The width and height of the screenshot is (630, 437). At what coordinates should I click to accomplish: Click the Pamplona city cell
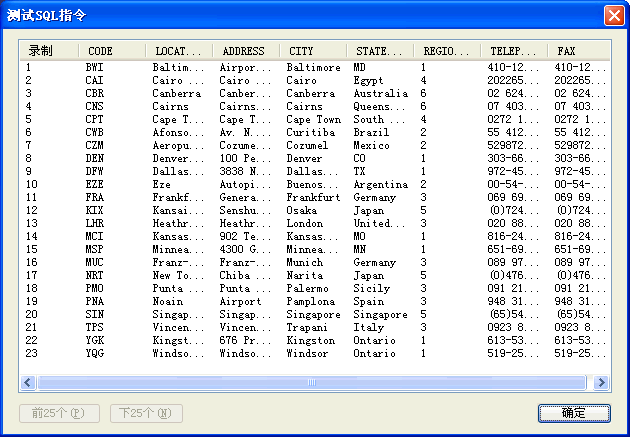coord(311,301)
